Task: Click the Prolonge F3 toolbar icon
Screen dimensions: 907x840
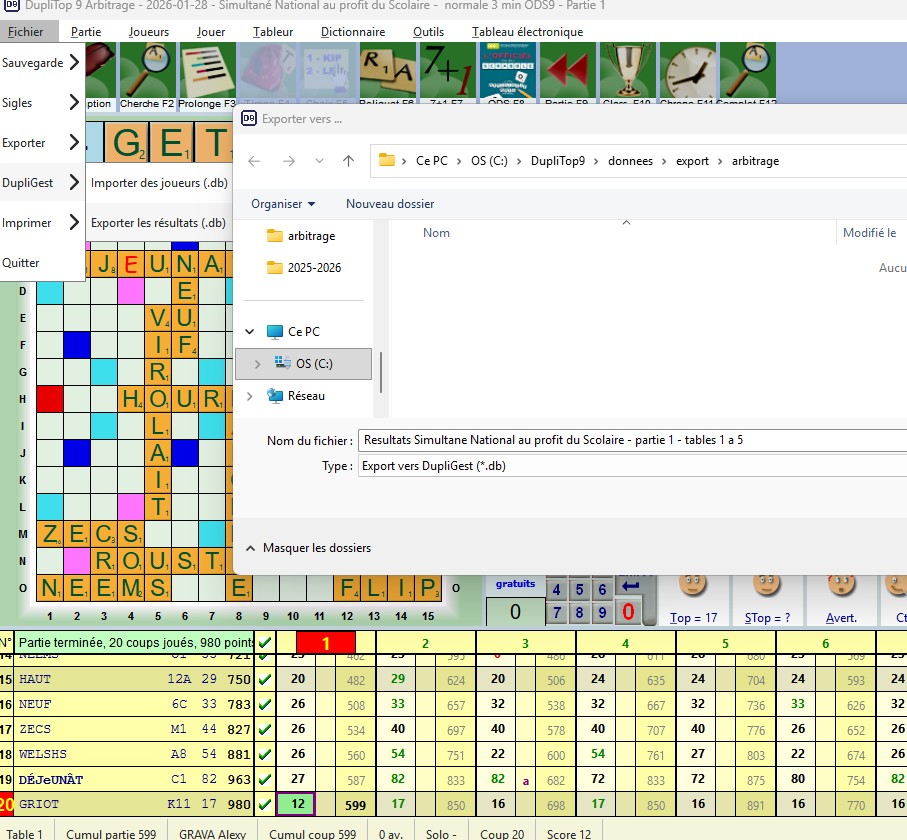Action: (x=207, y=70)
